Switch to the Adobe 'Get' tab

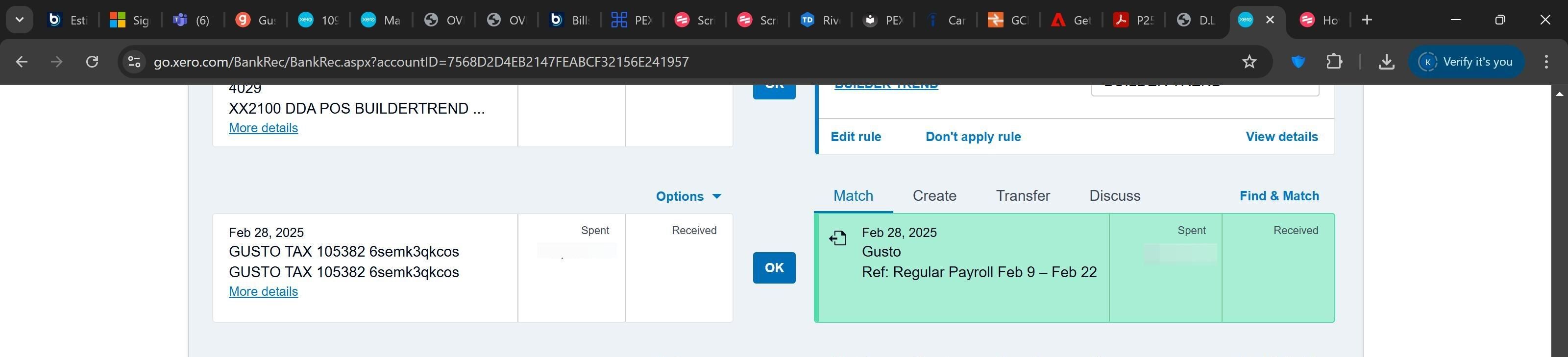pyautogui.click(x=1070, y=20)
